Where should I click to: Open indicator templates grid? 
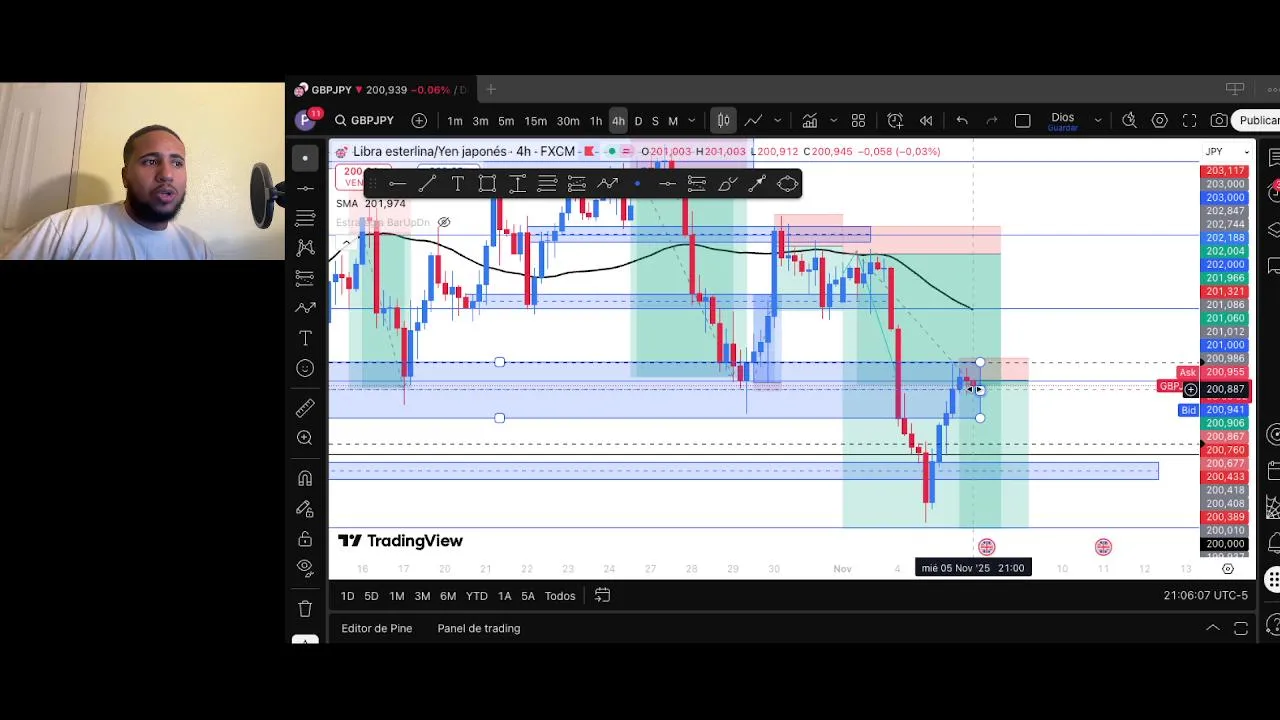[x=858, y=121]
